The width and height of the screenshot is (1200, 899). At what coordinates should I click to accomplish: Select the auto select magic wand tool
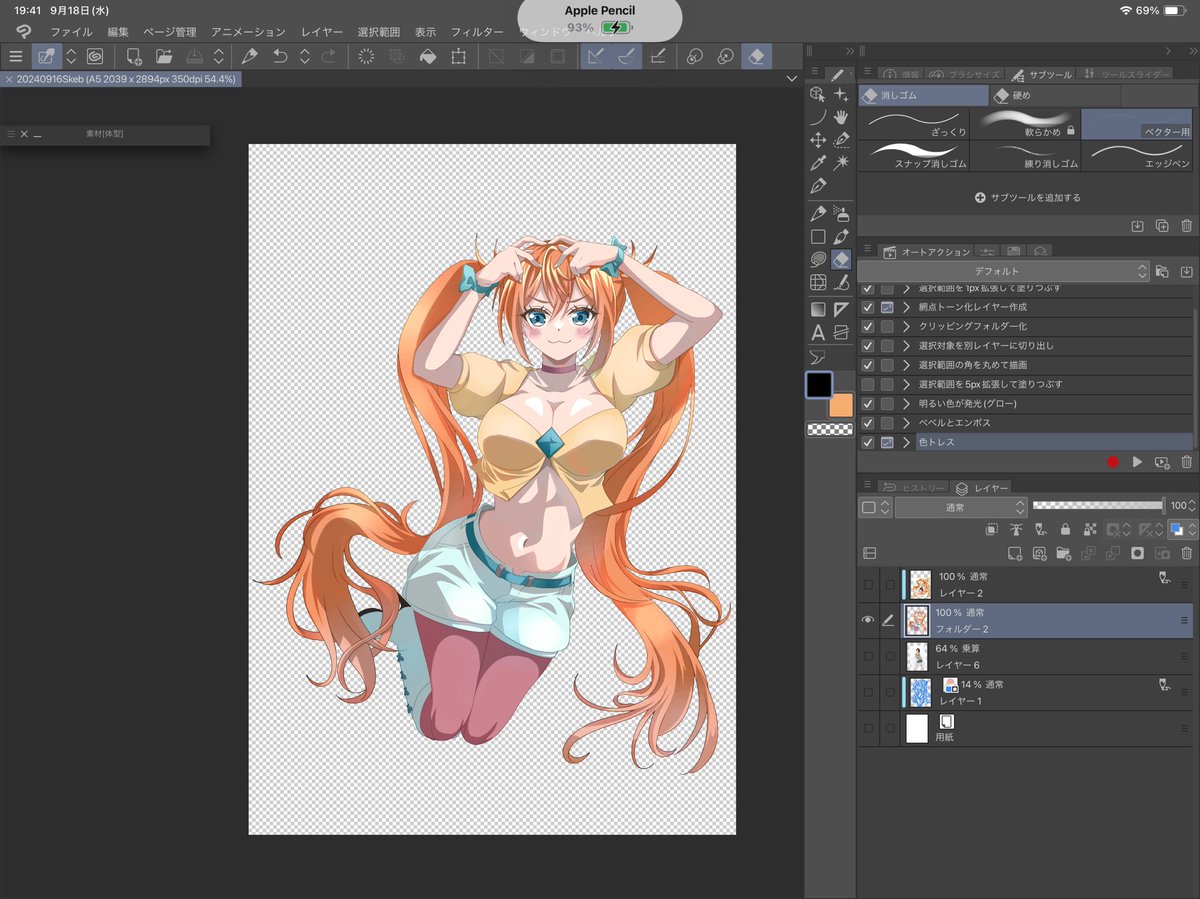click(x=841, y=162)
